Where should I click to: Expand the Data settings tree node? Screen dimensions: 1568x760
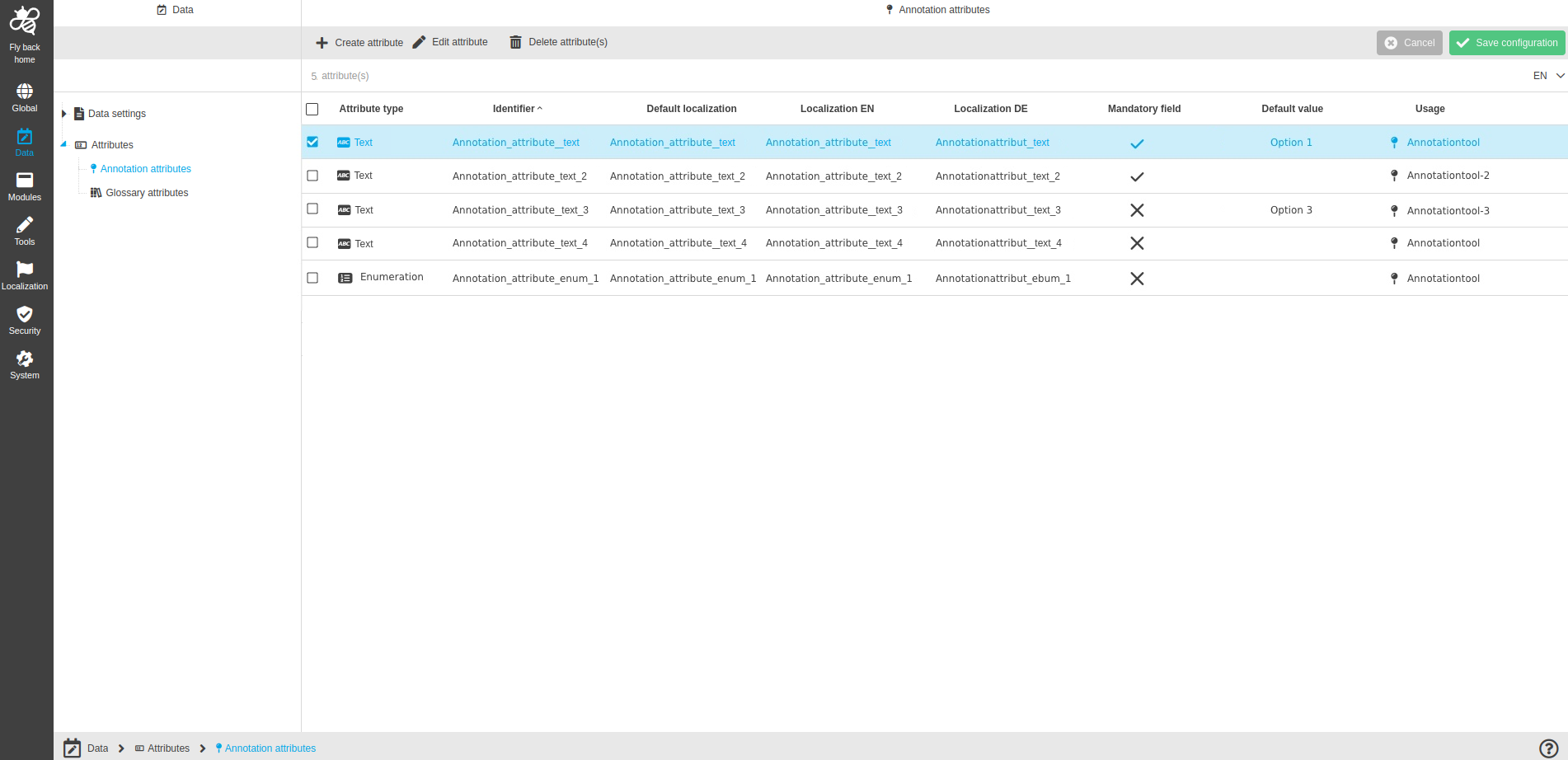[63, 114]
